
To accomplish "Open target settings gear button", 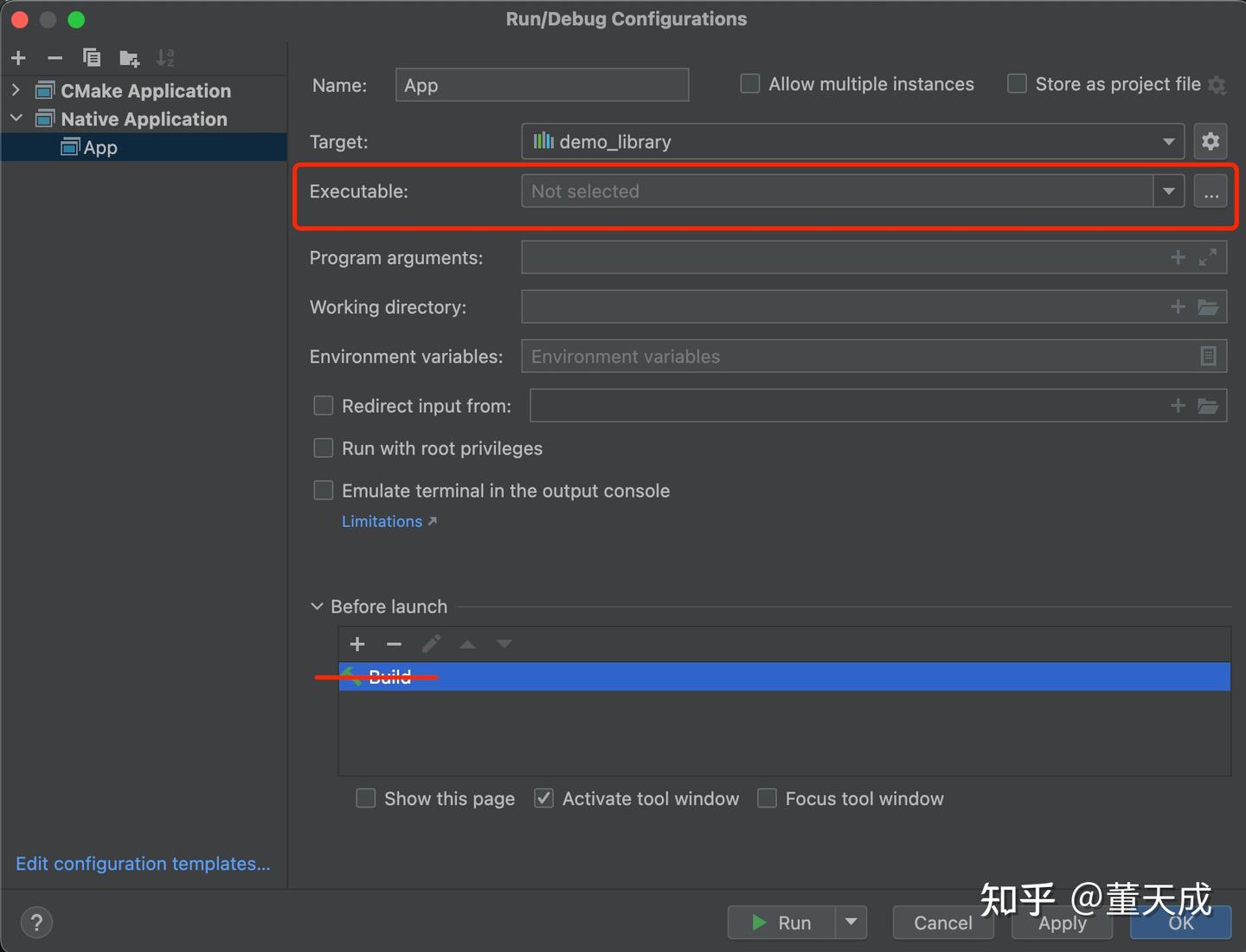I will [1211, 141].
